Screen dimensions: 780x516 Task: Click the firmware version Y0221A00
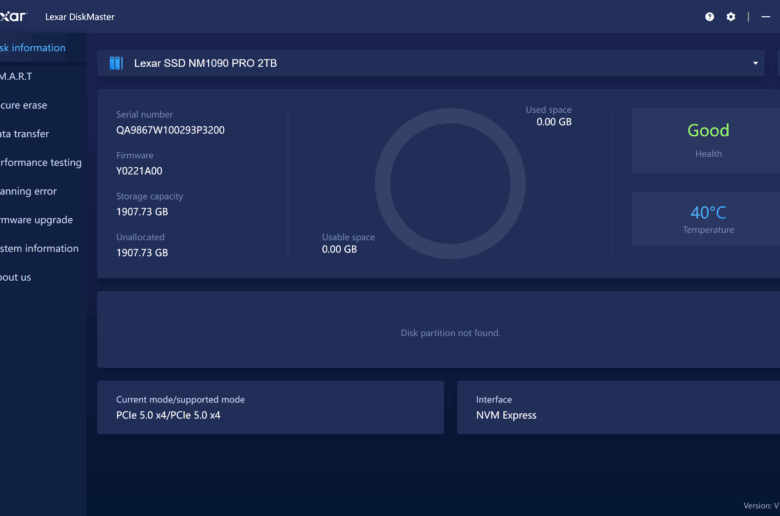coord(139,171)
